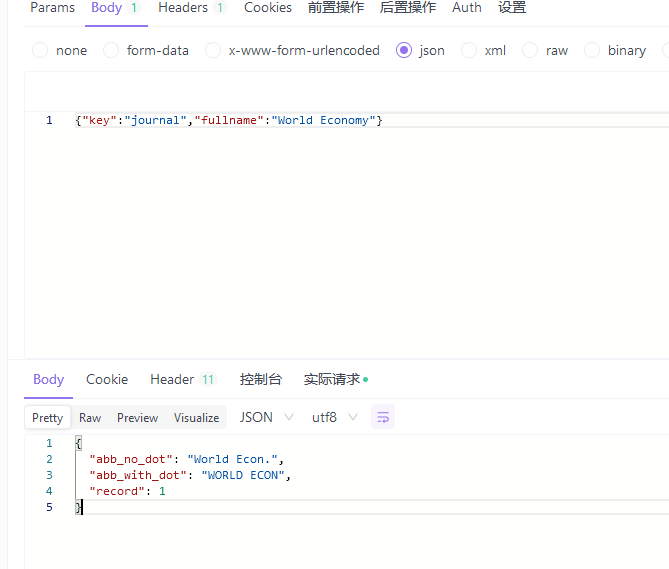Image resolution: width=669 pixels, height=569 pixels.
Task: Open the Cookies tab
Action: pos(268,8)
